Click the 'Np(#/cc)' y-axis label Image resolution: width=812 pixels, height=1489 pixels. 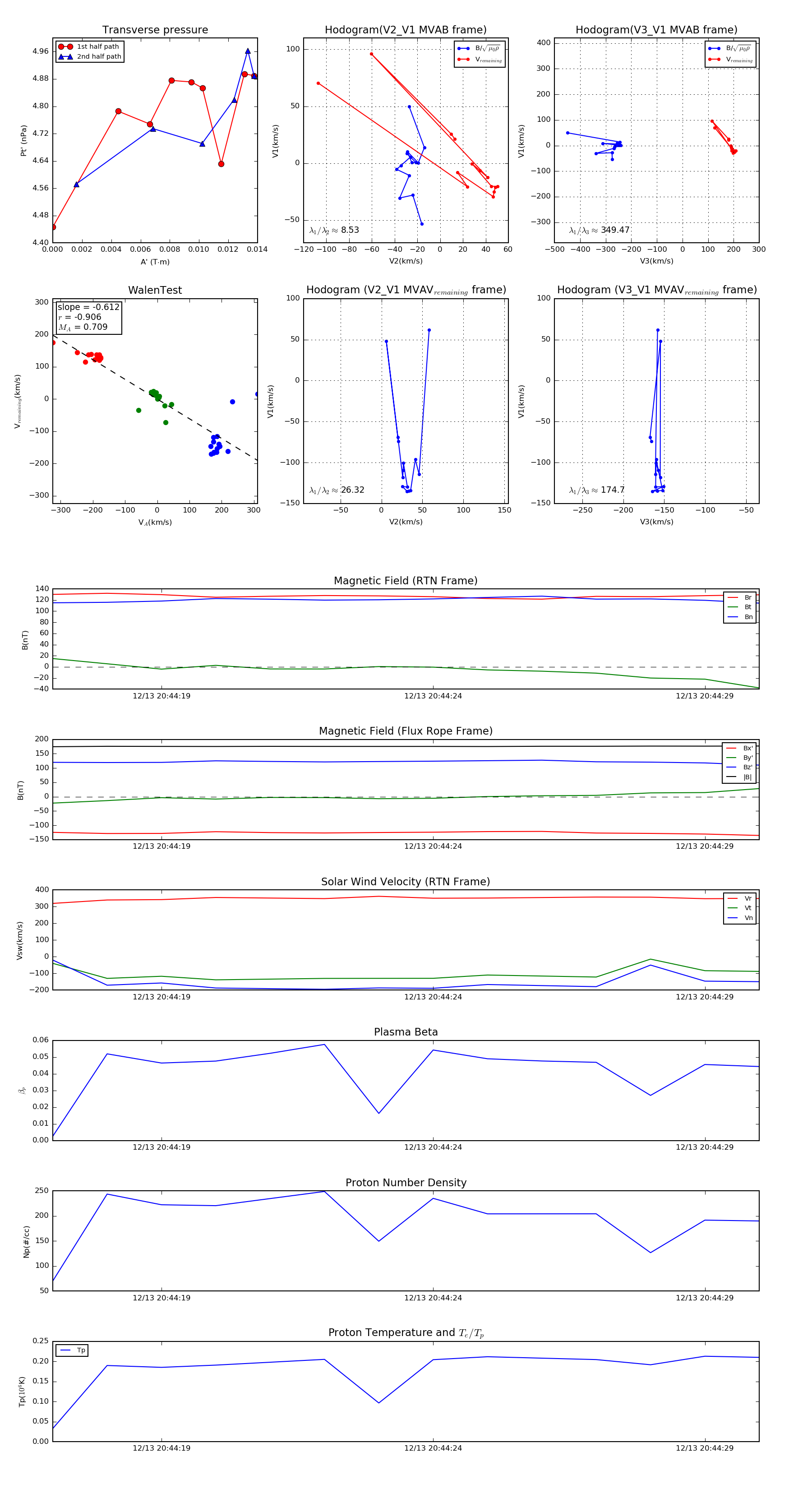[x=26, y=1241]
